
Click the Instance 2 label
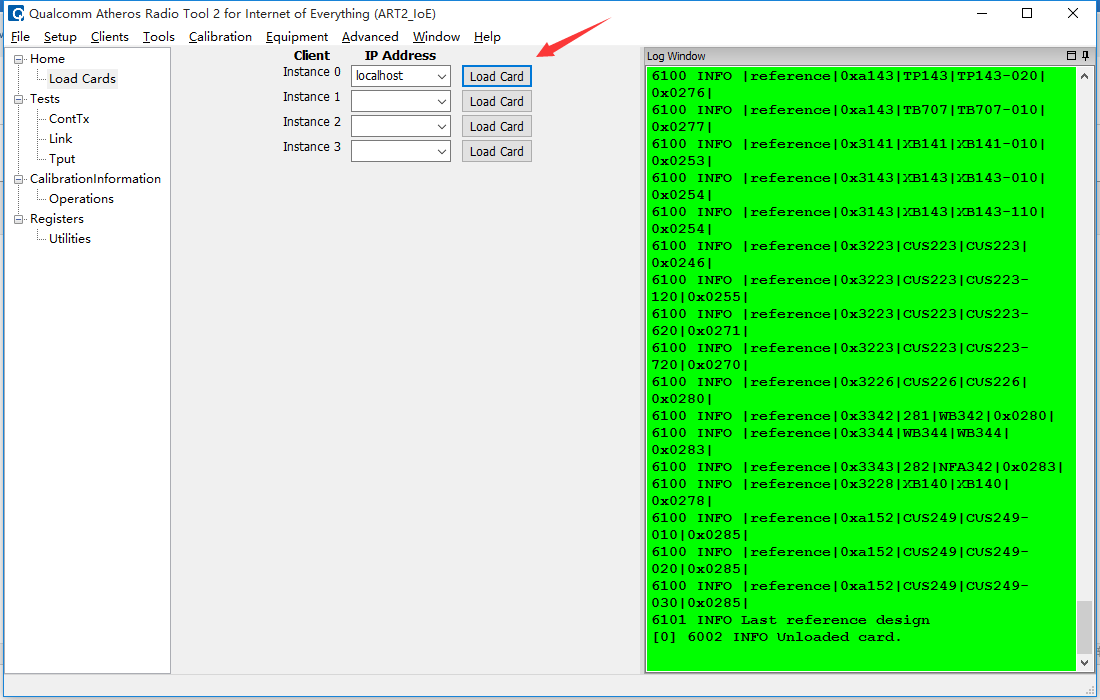[311, 122]
